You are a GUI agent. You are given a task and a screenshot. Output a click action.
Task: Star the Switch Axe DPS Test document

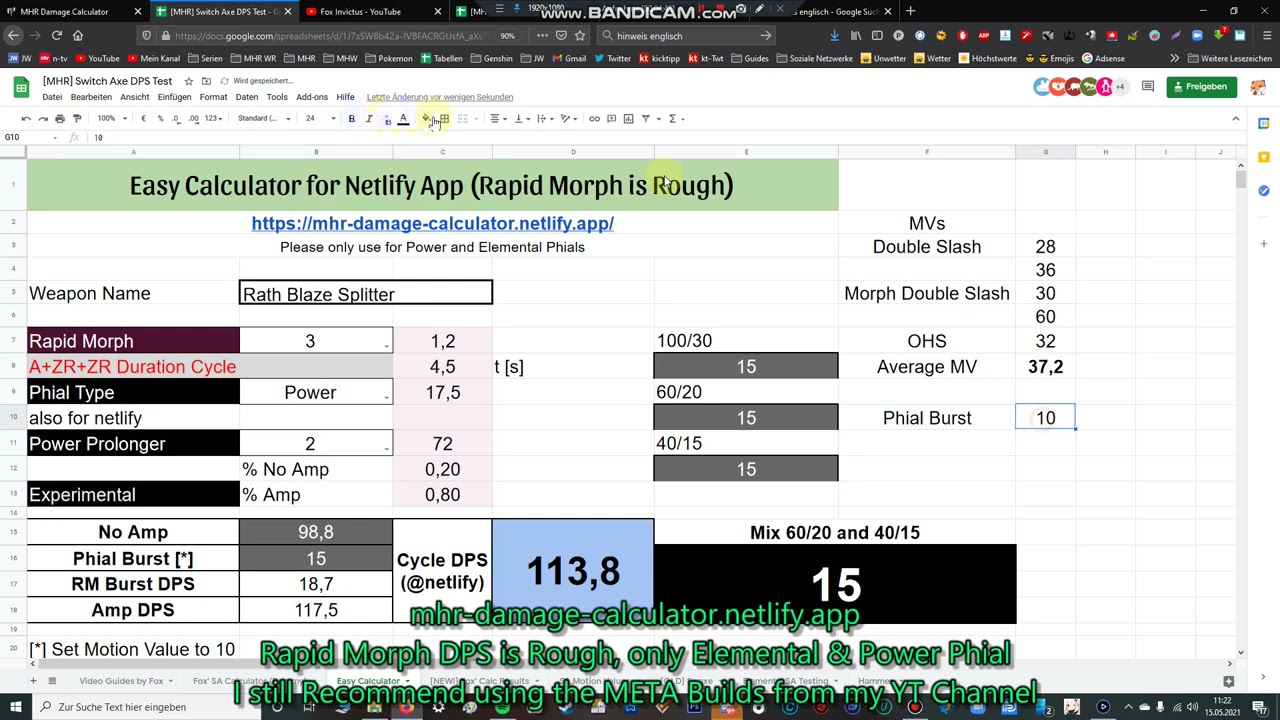point(188,81)
